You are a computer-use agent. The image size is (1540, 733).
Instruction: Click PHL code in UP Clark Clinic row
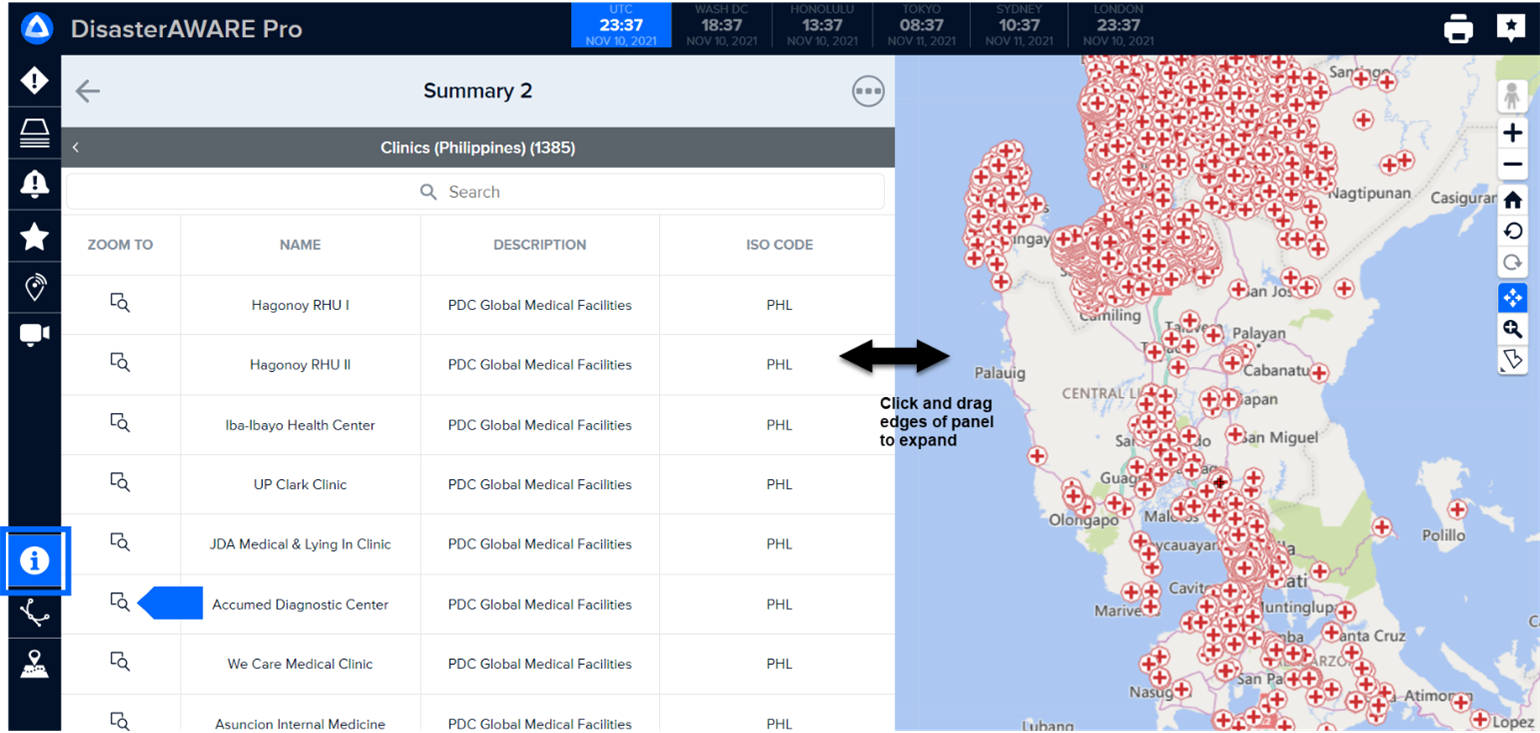coord(779,484)
